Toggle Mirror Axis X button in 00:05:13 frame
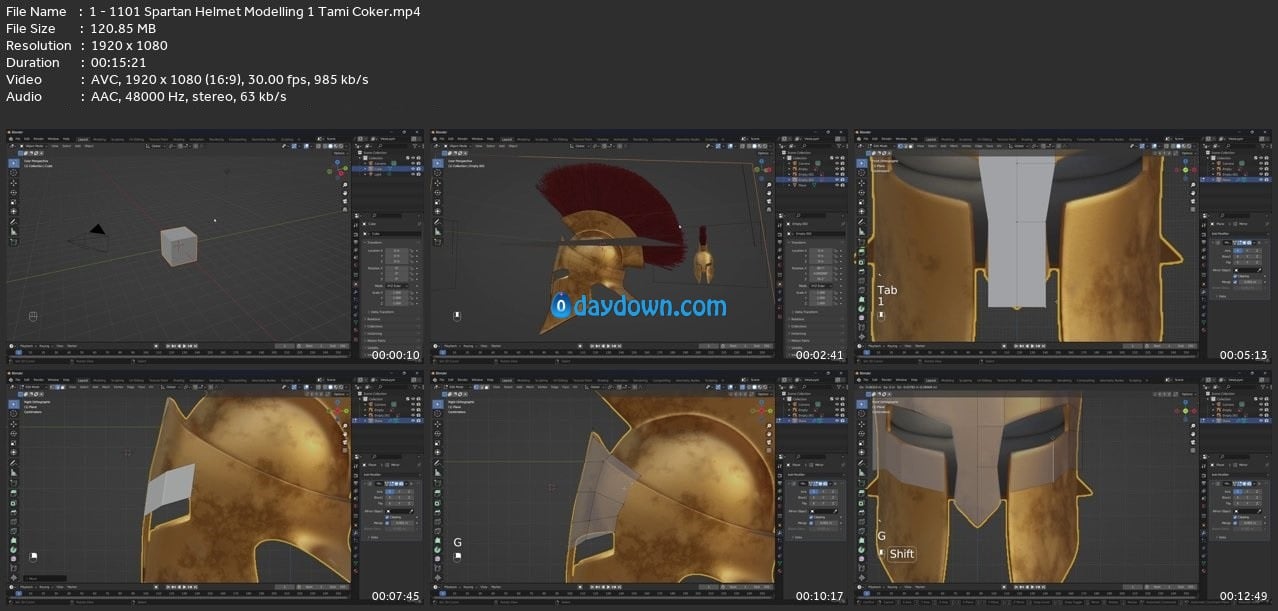1278x611 pixels. pos(1238,251)
